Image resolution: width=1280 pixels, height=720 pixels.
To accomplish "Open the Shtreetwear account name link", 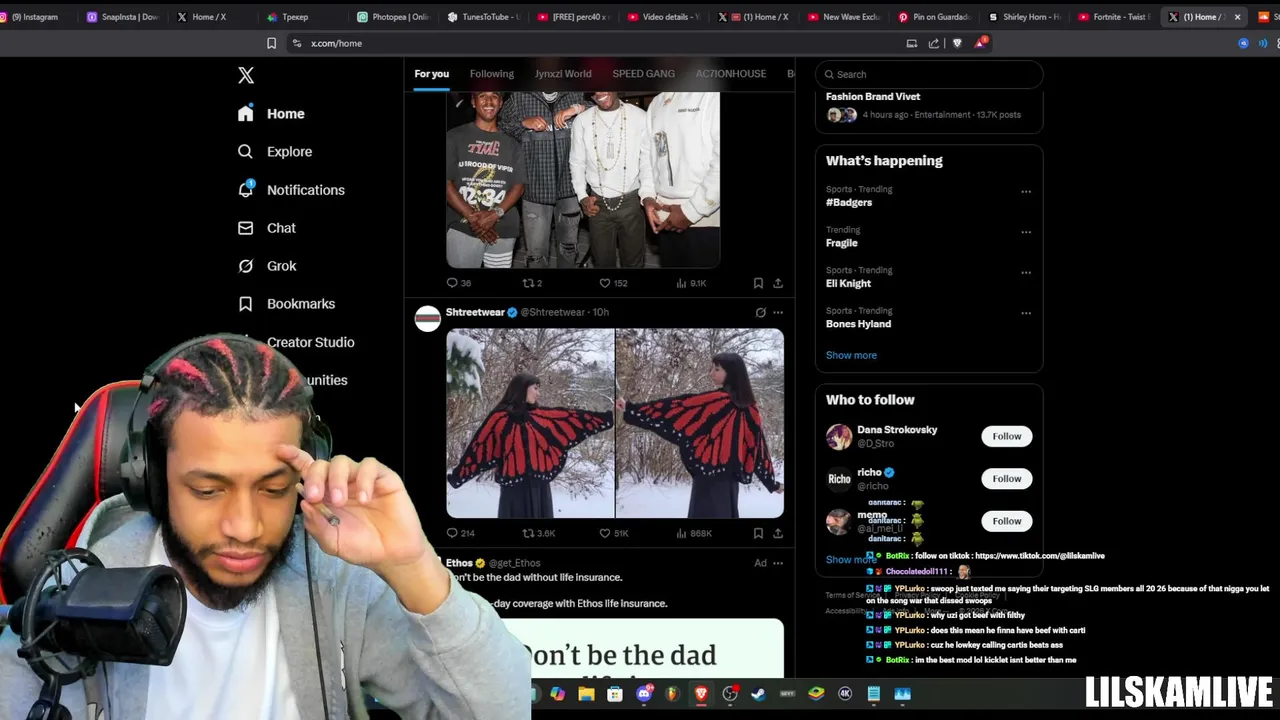I will coord(475,312).
